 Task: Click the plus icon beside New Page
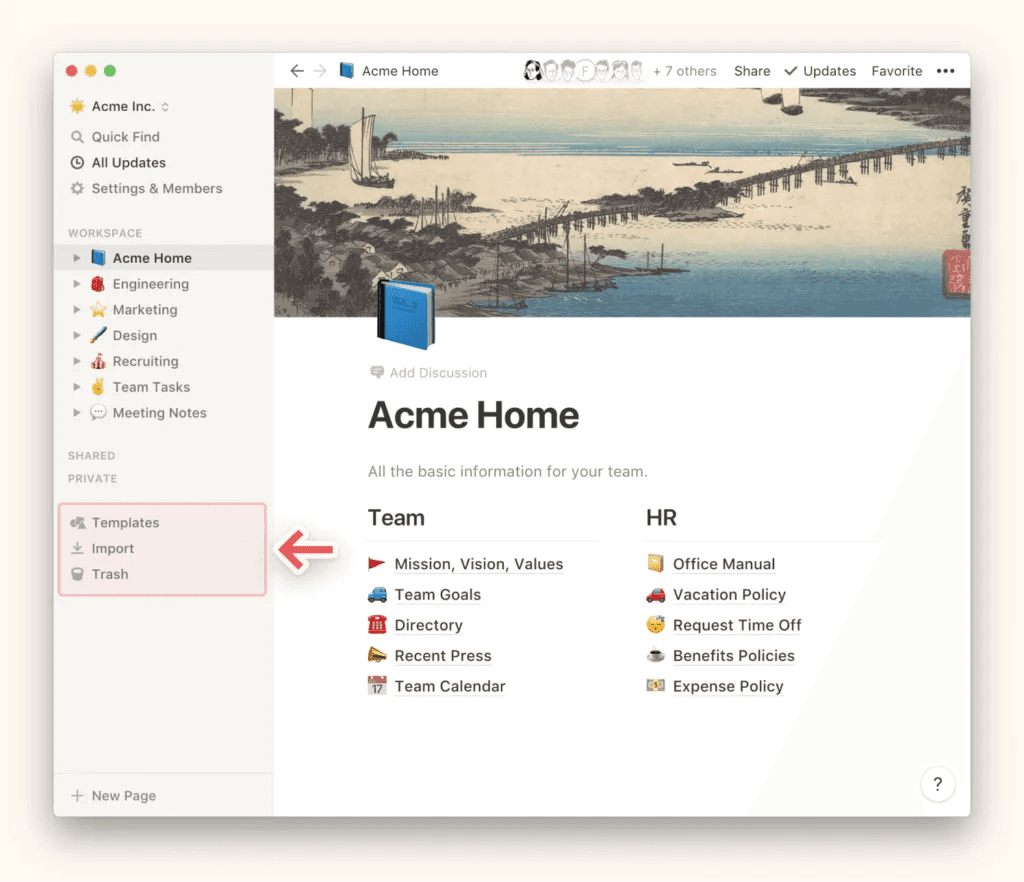click(77, 795)
